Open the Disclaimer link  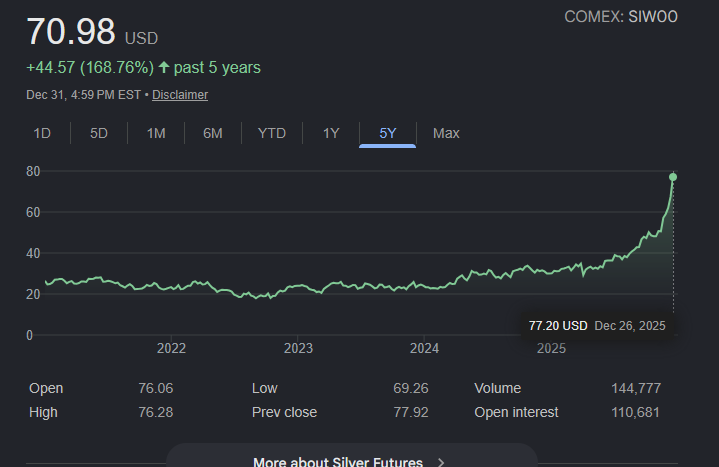(x=180, y=95)
